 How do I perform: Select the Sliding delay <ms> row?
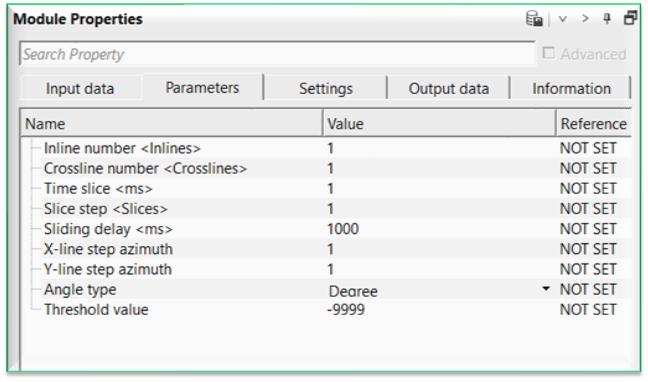click(x=326, y=229)
